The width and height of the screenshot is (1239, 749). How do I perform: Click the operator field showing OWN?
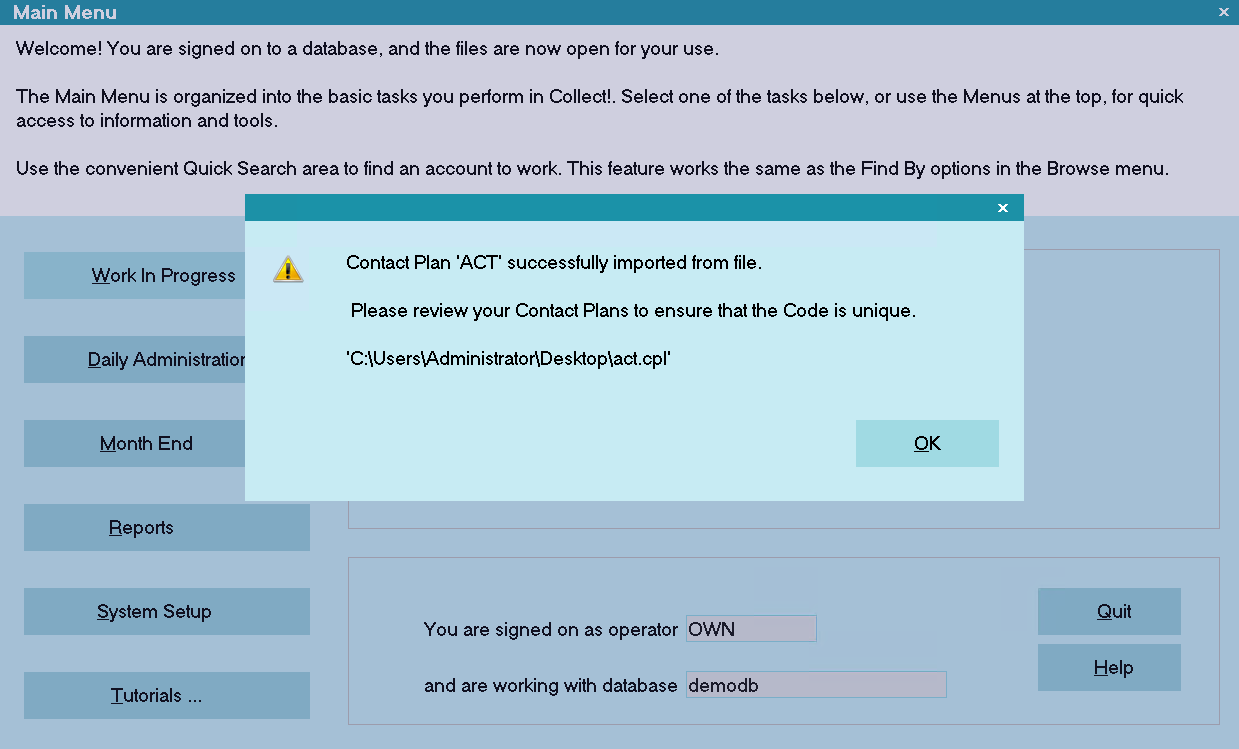pyautogui.click(x=751, y=629)
